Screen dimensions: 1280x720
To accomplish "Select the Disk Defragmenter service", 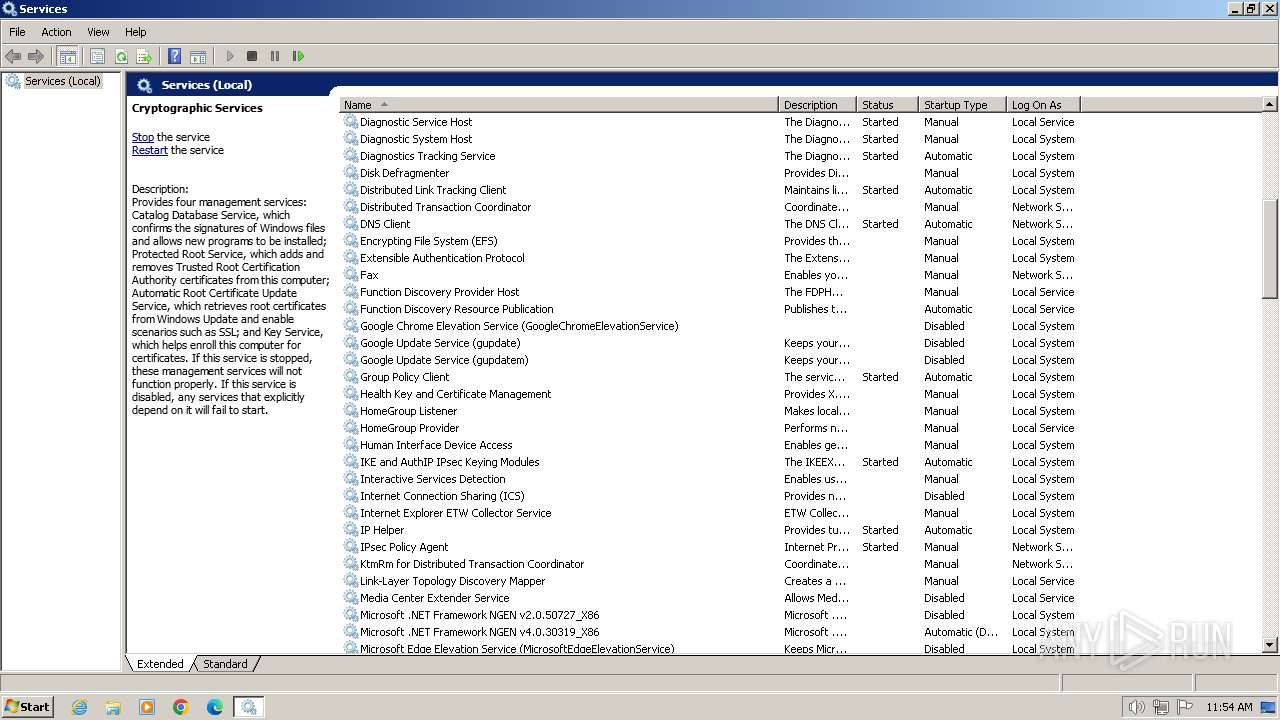I will click(x=710, y=173).
